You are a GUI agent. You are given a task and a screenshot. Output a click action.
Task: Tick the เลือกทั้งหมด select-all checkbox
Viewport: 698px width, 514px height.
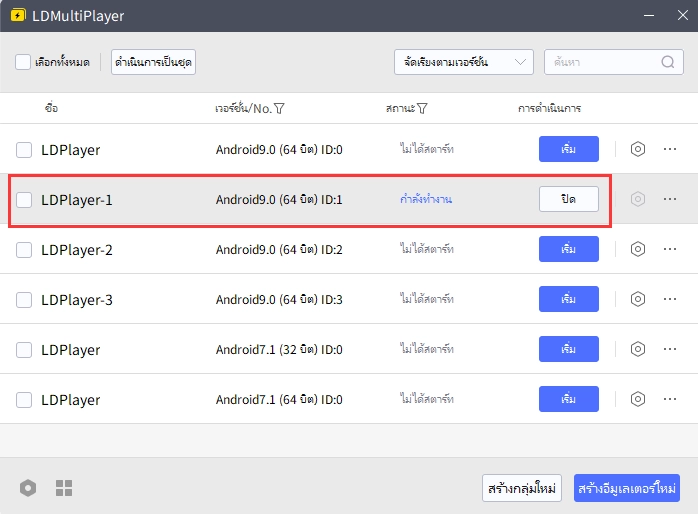[x=23, y=62]
